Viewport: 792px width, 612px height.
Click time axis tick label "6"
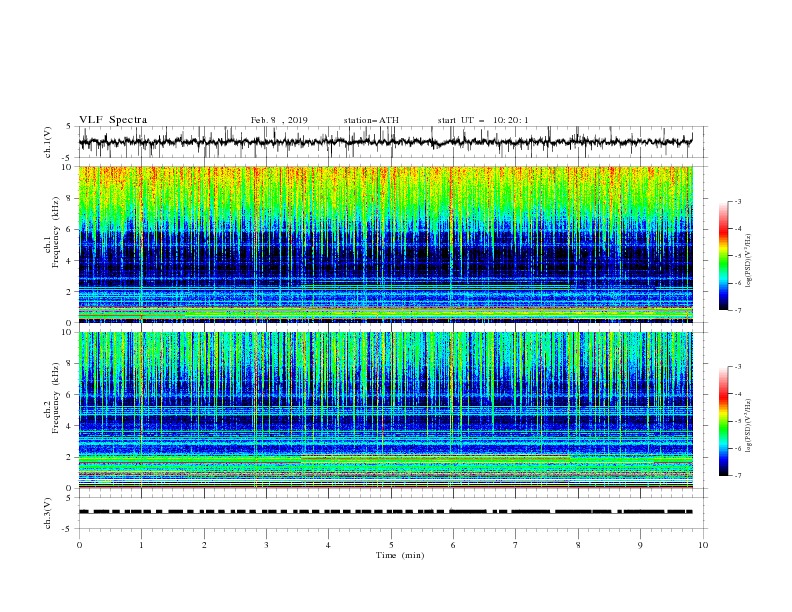[453, 545]
